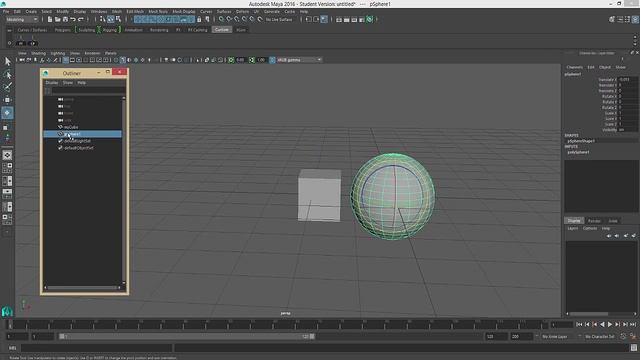Click polySphere1 under INPUTS
640x360 pixels.
point(578,152)
